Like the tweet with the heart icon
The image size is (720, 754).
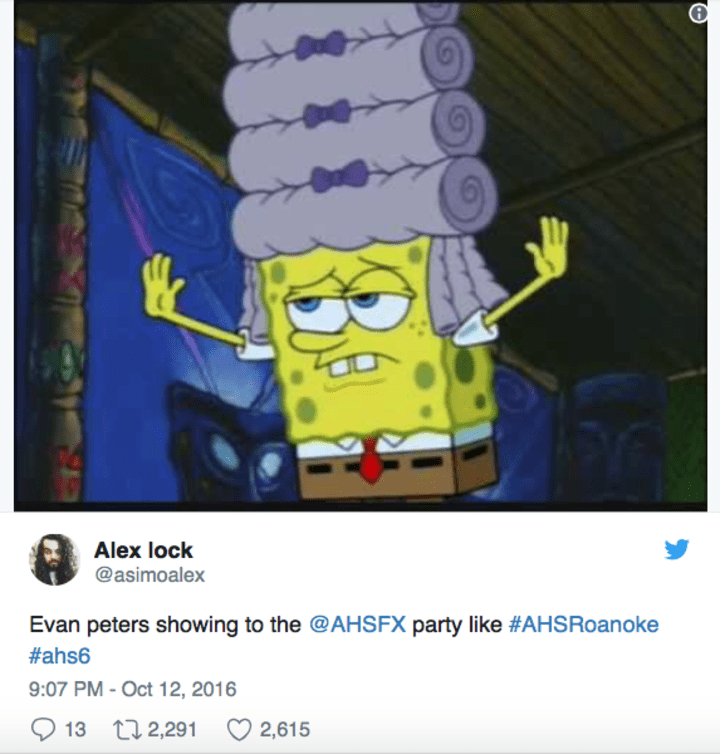239,729
